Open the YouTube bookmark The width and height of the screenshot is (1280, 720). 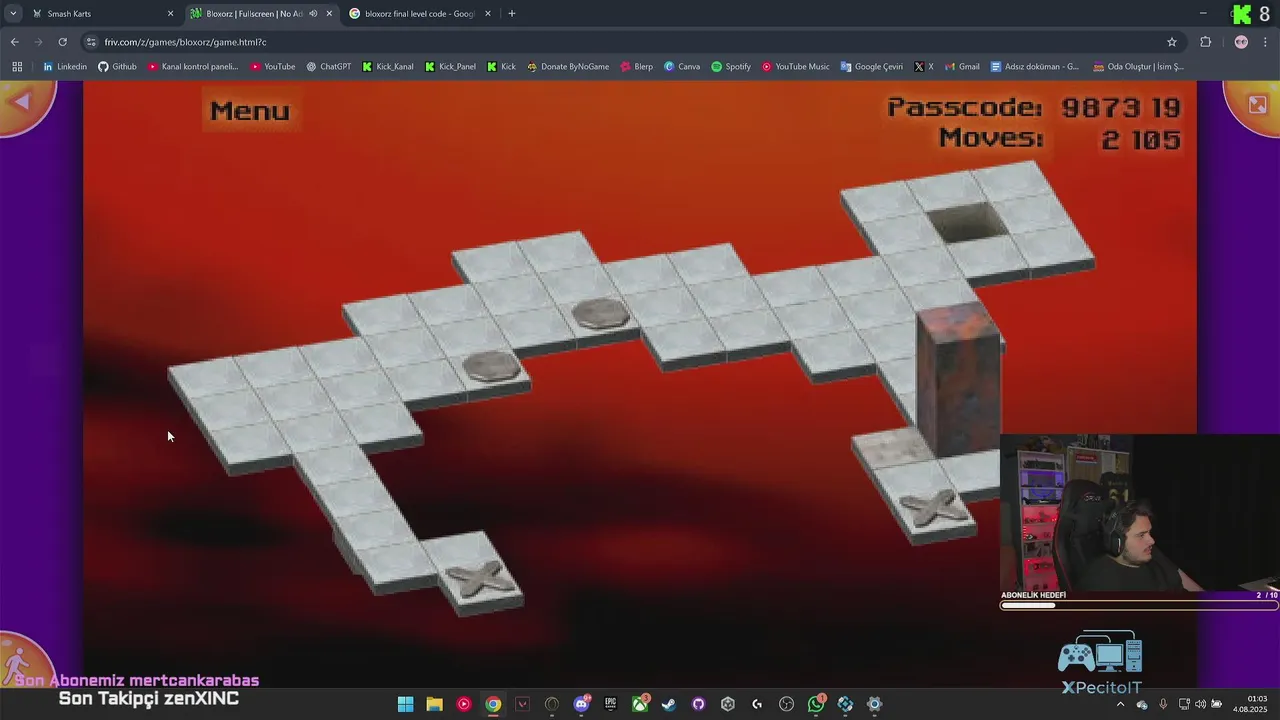(x=272, y=67)
